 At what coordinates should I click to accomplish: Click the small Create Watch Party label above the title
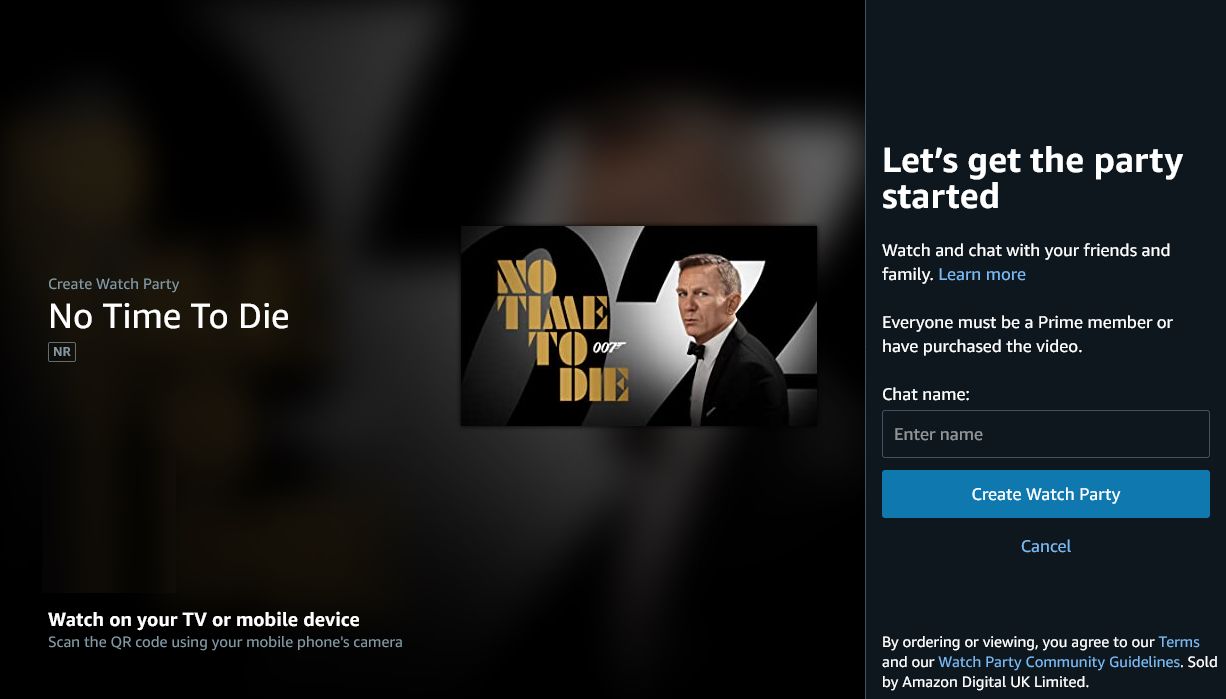[x=114, y=284]
